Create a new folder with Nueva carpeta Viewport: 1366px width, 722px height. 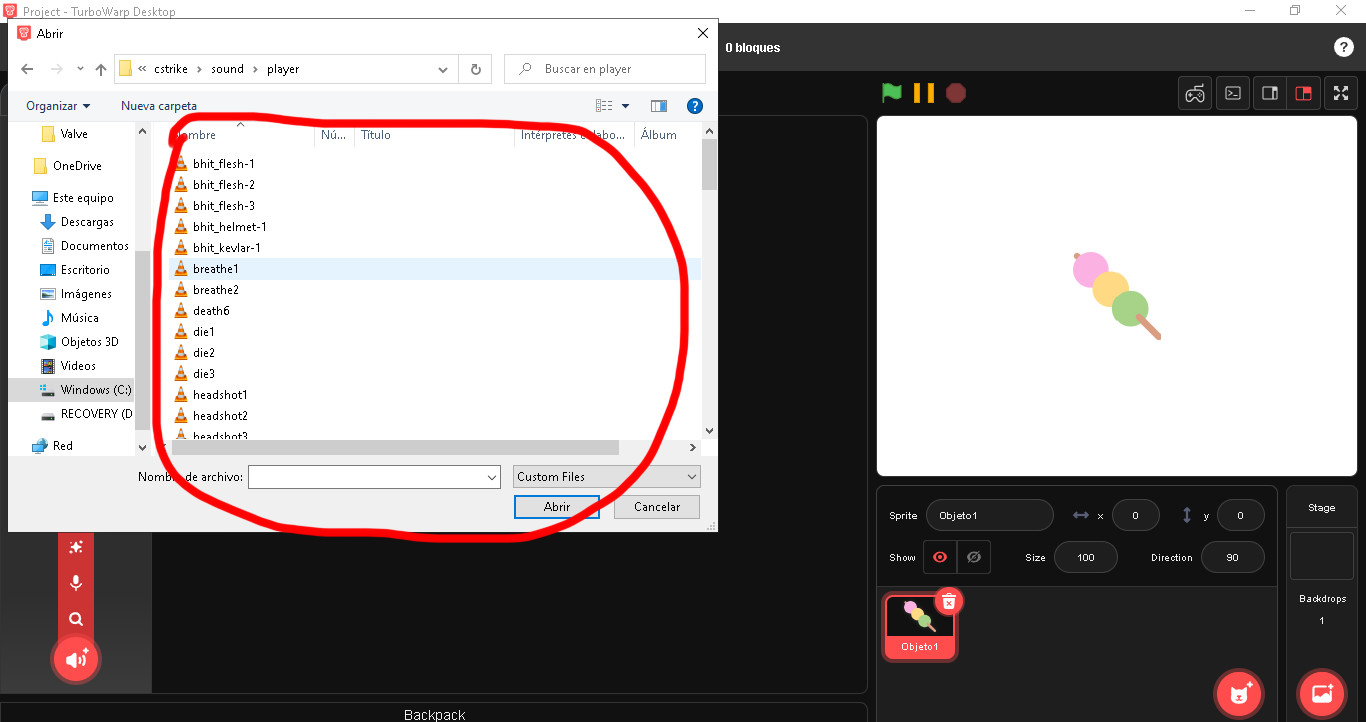click(x=159, y=106)
